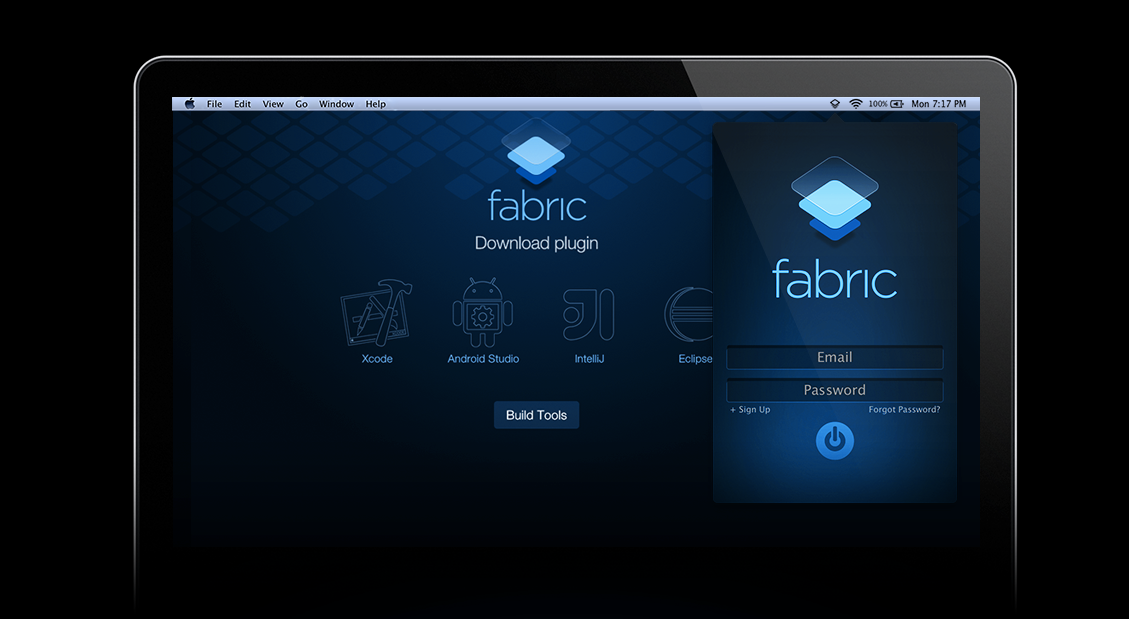Screen dimensions: 1129x619
Task: Click the Wi-Fi status icon
Action: click(855, 104)
